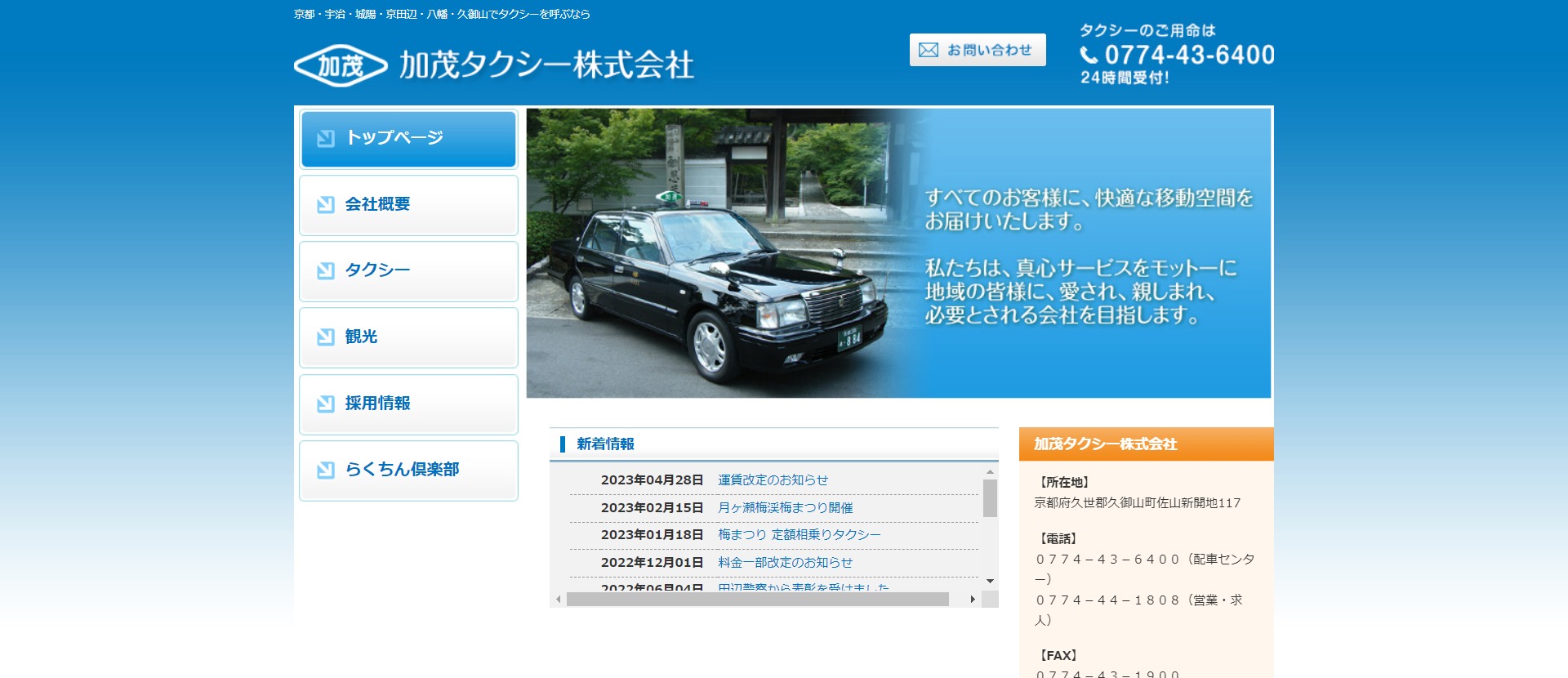Screen dimensions: 1568x678
Task: Click the タクシーのご用命は text
Action: coord(1147,30)
